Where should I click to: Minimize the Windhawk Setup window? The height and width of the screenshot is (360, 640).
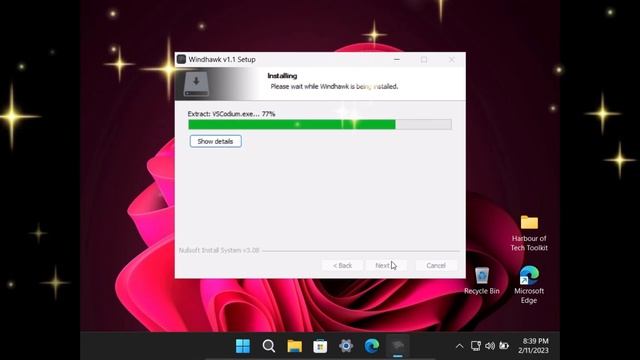coord(397,60)
